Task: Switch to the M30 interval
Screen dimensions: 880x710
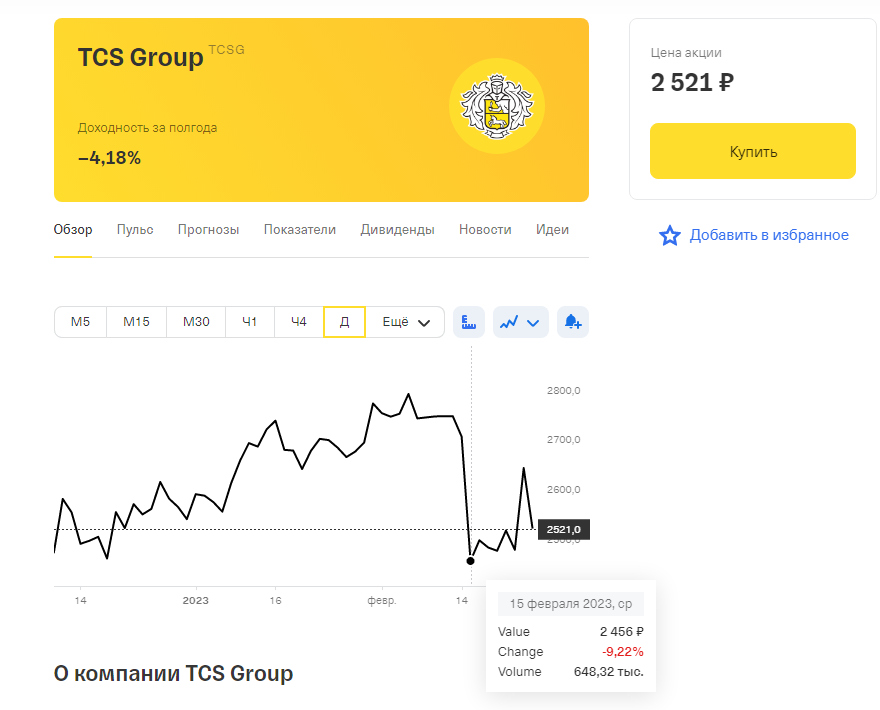Action: [196, 322]
